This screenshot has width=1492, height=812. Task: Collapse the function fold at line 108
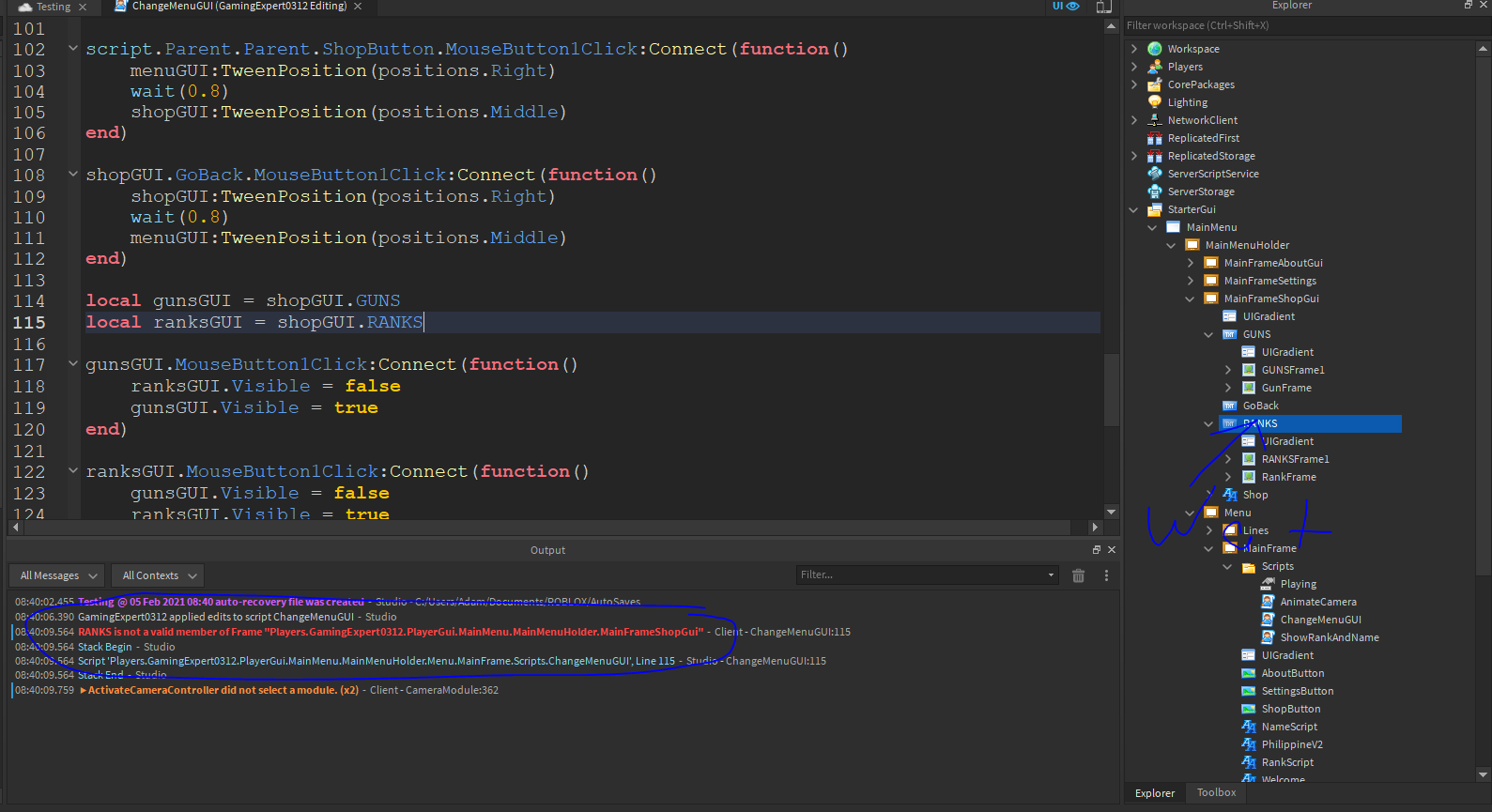[x=73, y=174]
